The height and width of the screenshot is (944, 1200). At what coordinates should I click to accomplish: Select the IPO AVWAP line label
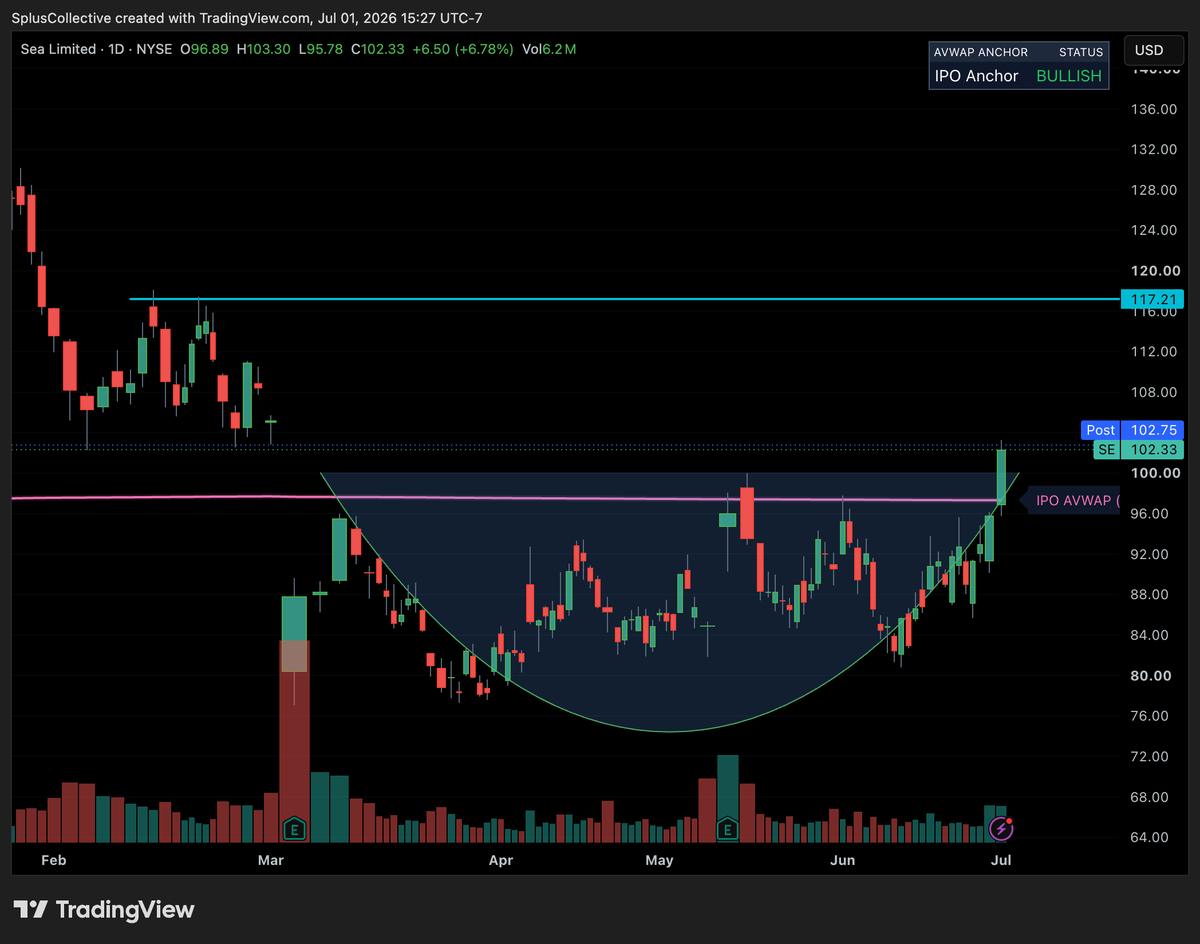coord(1072,500)
